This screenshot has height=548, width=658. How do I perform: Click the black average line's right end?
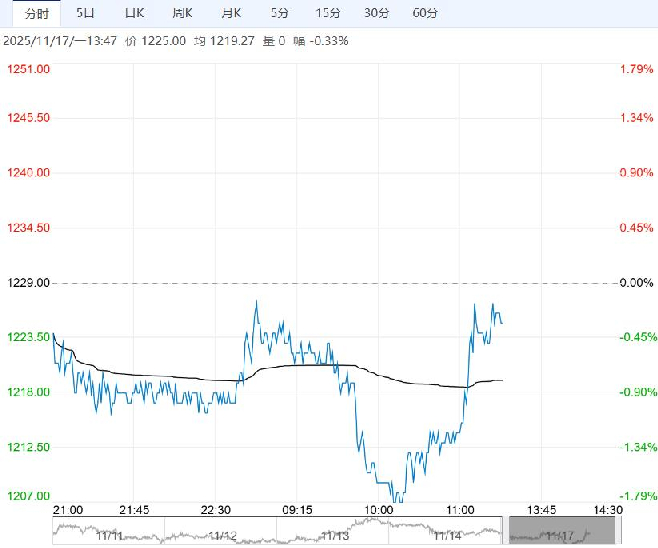pos(501,380)
